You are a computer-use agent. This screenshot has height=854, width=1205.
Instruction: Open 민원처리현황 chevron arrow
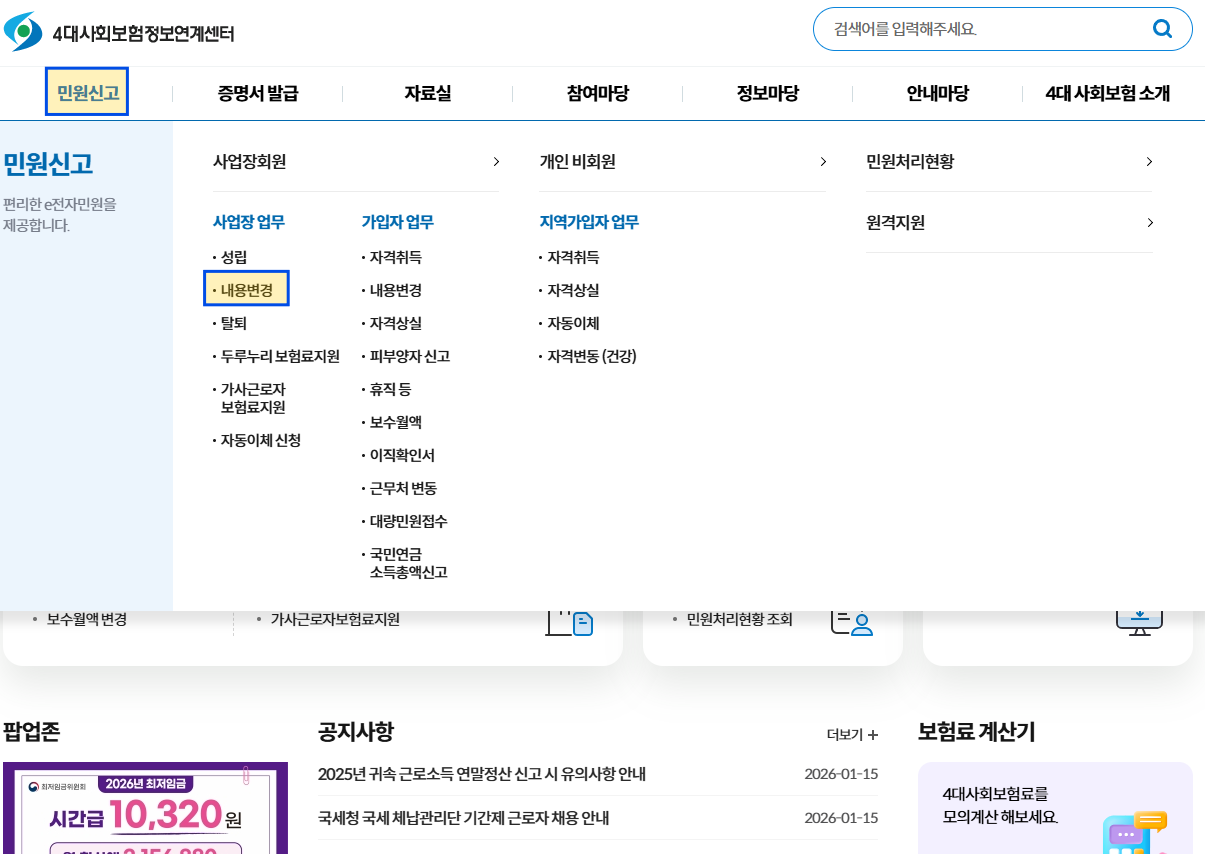coord(1149,162)
